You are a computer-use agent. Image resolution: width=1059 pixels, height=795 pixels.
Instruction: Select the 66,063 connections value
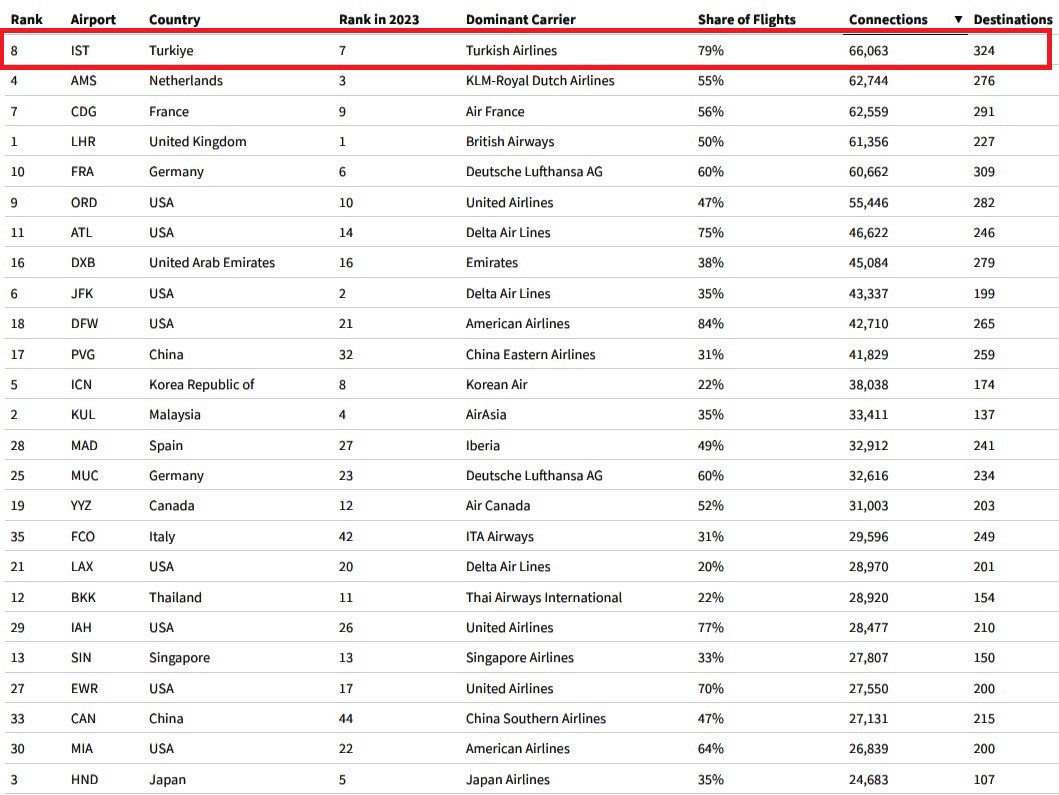tap(868, 51)
